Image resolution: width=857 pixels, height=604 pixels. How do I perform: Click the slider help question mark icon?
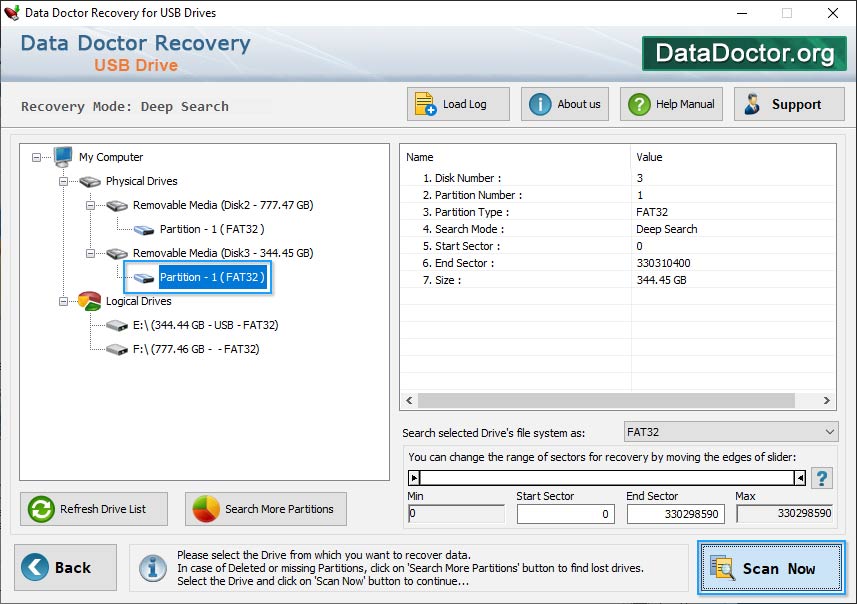[x=821, y=478]
